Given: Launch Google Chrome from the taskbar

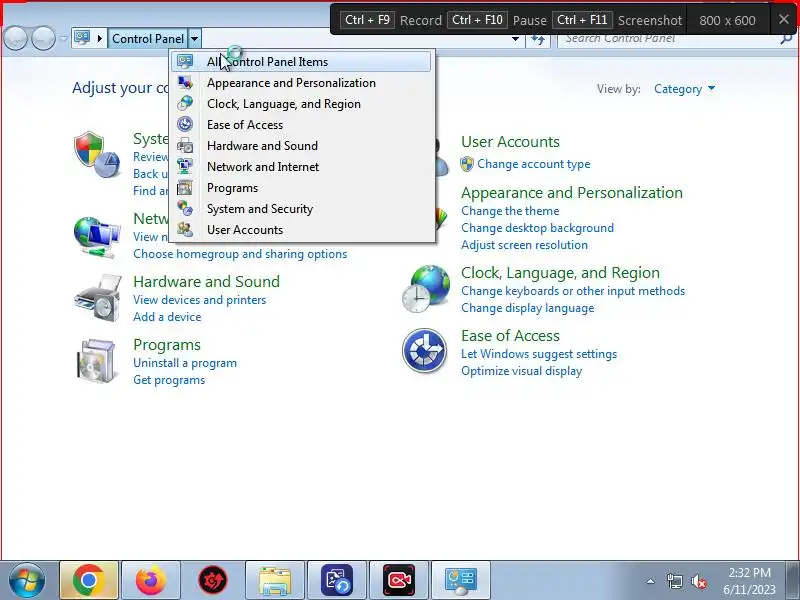Looking at the screenshot, I should (x=89, y=580).
